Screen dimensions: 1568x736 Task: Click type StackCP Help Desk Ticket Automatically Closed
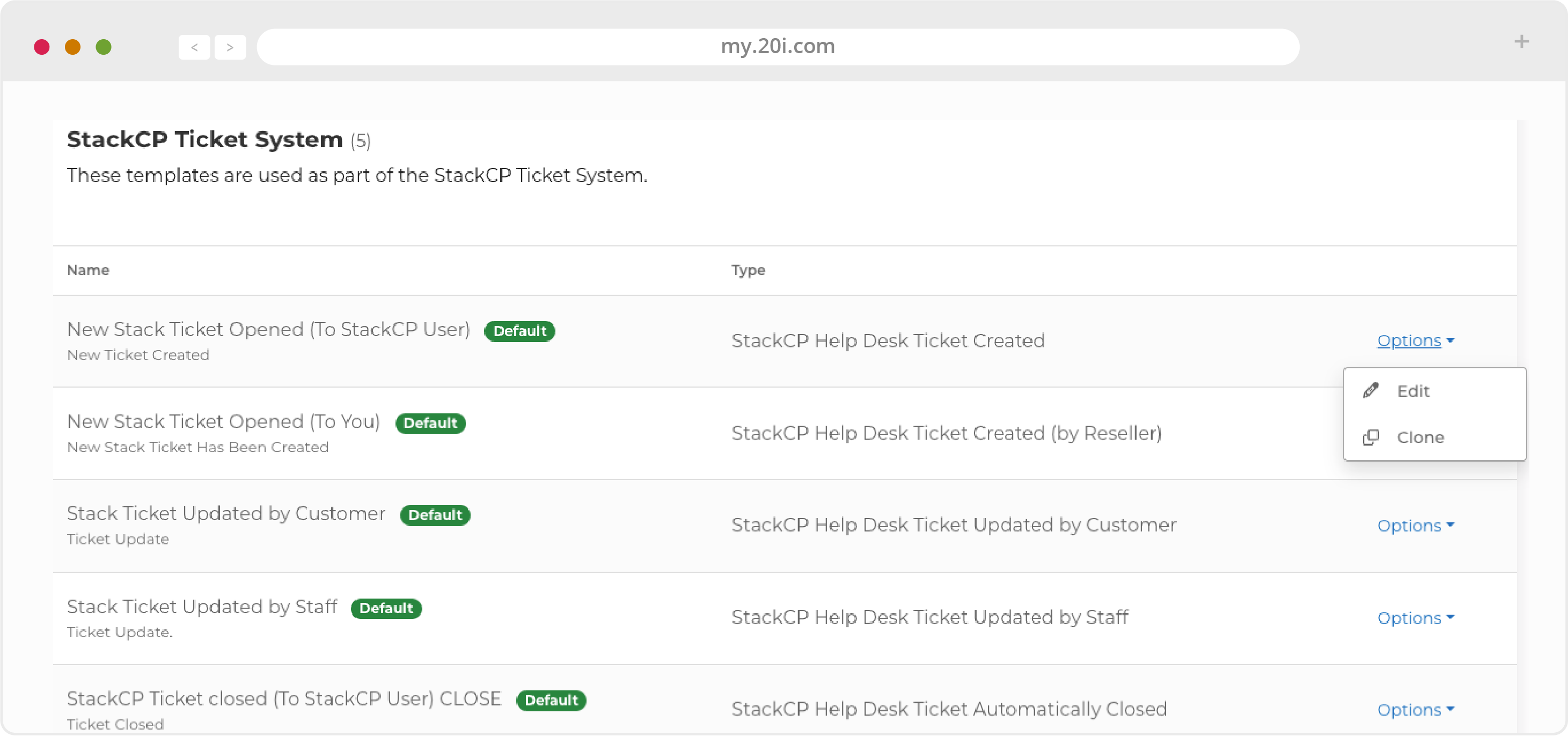tap(949, 709)
